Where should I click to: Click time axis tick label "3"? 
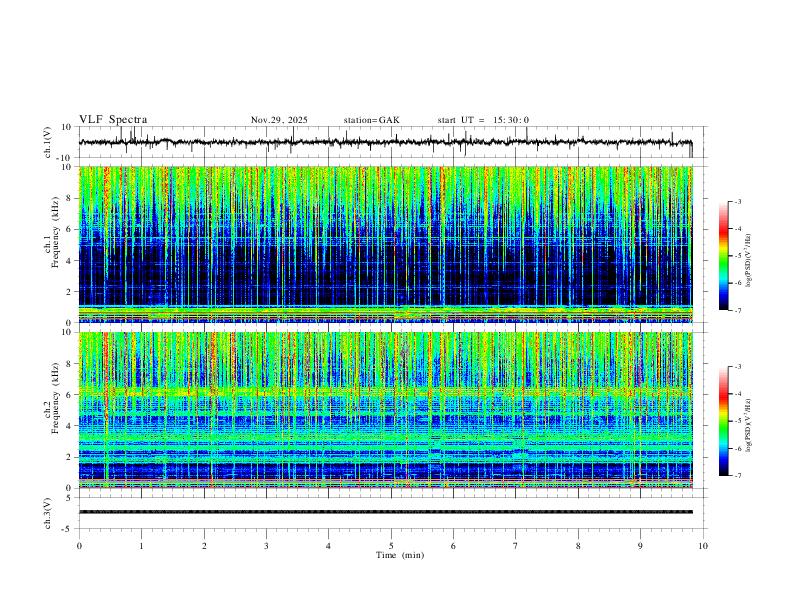[x=266, y=546]
